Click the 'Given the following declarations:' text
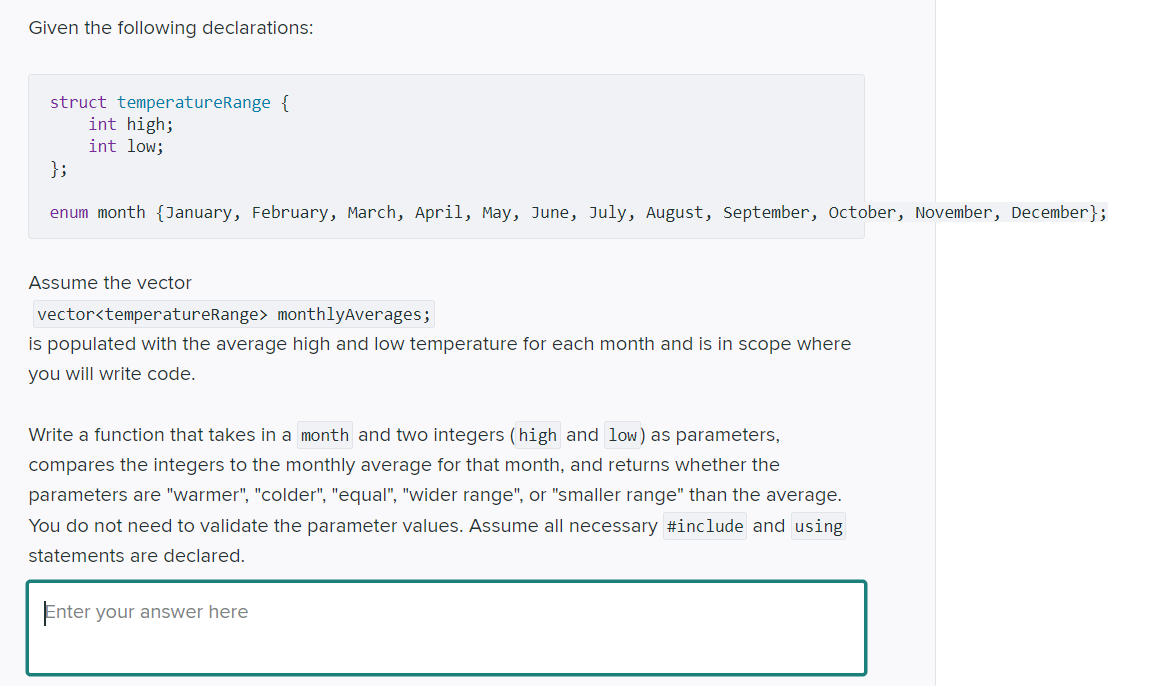Screen dimensions: 1151x686 171,28
